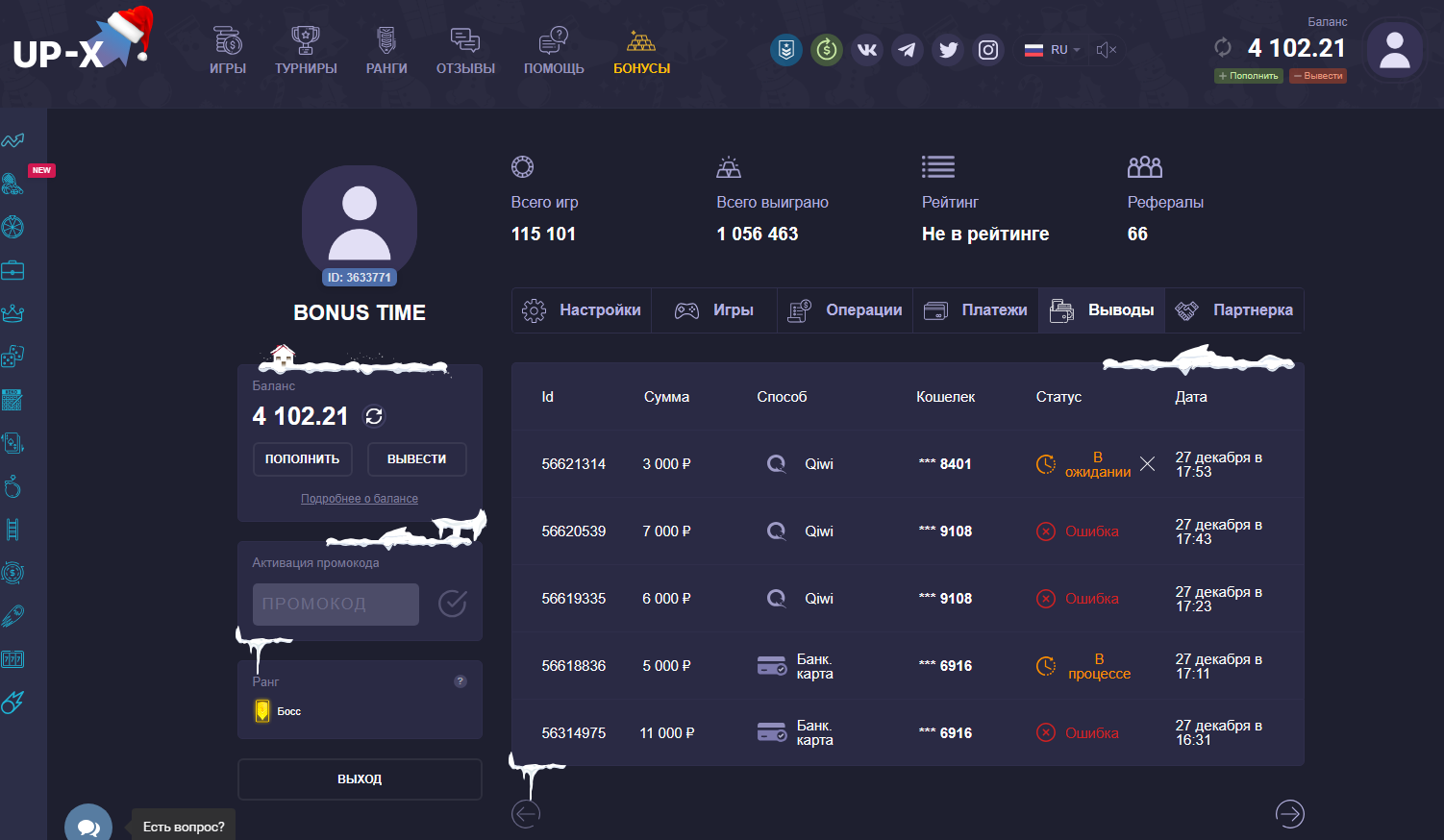Open the Instagram social link
Screen dimensions: 1444x840
988,50
